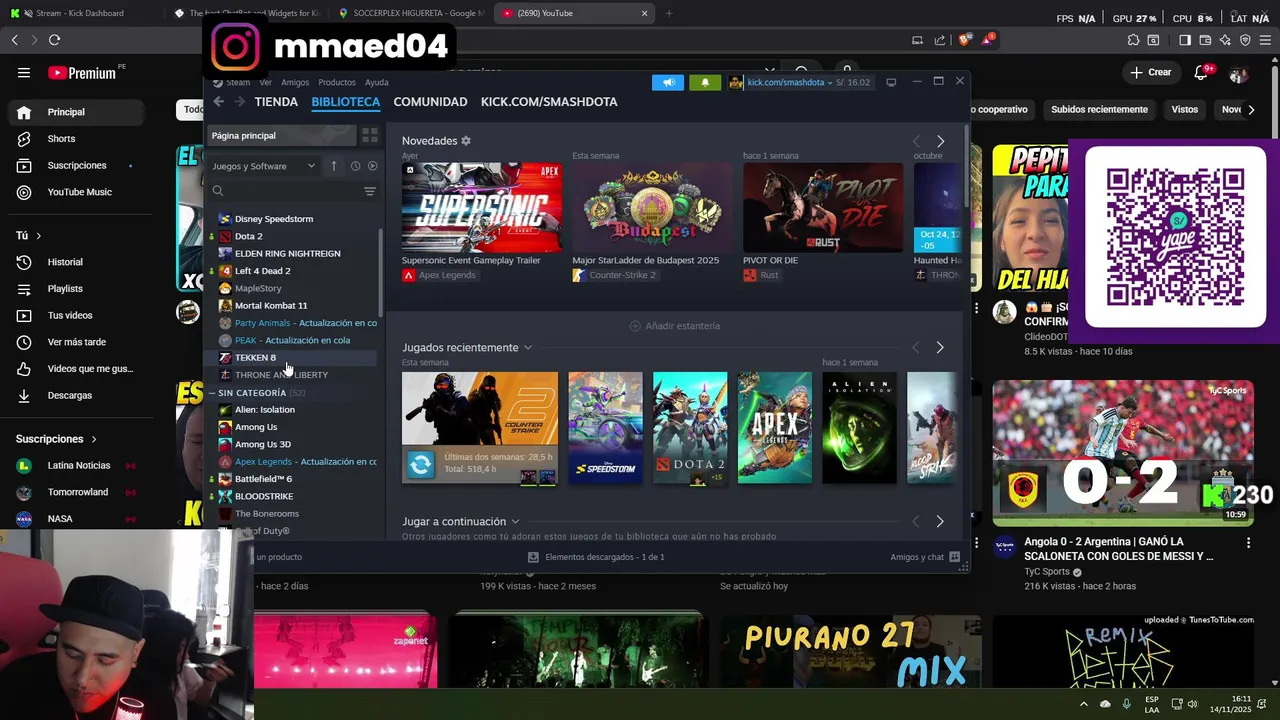Click sort ascending arrow in Steam library filters

coord(334,166)
